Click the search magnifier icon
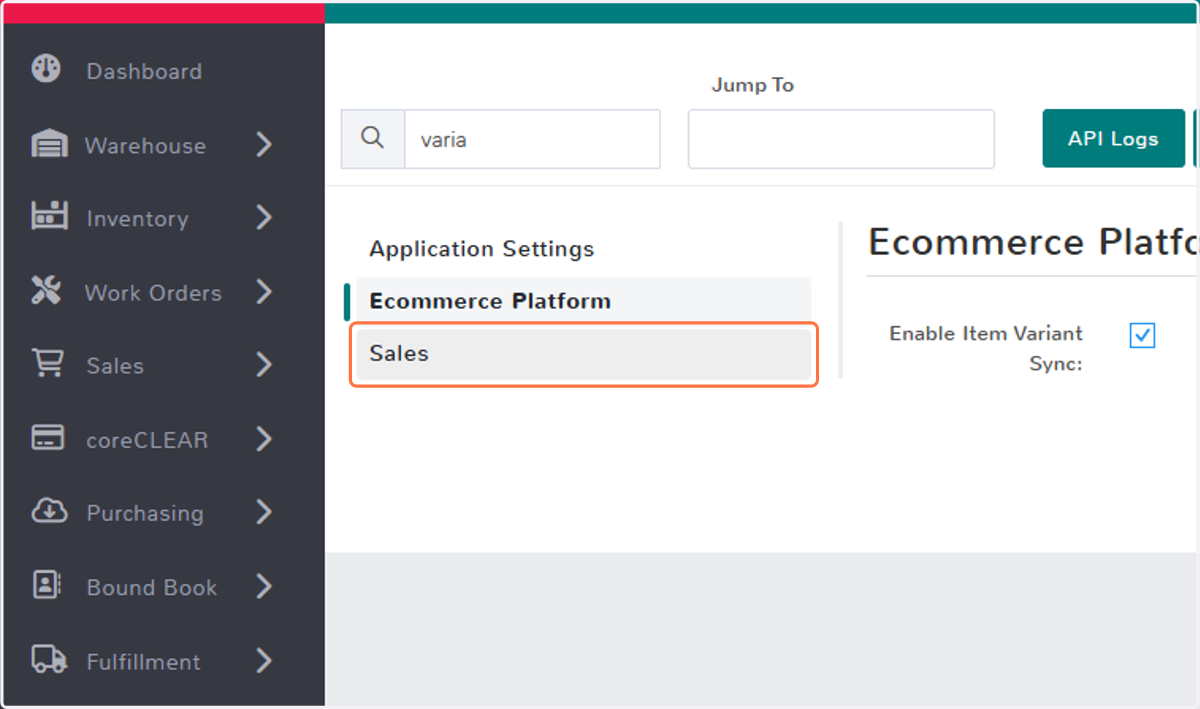The width and height of the screenshot is (1200, 709). 372,138
